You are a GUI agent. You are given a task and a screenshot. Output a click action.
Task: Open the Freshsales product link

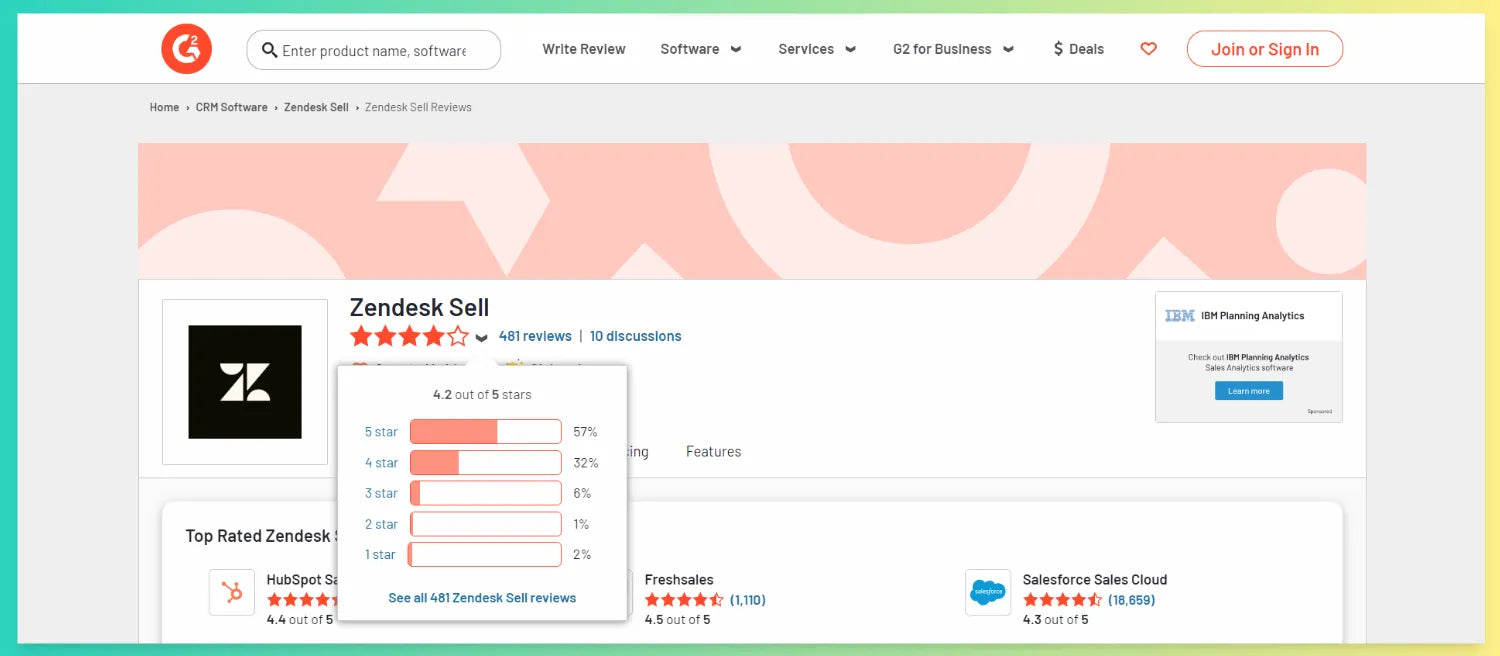pyautogui.click(x=679, y=579)
